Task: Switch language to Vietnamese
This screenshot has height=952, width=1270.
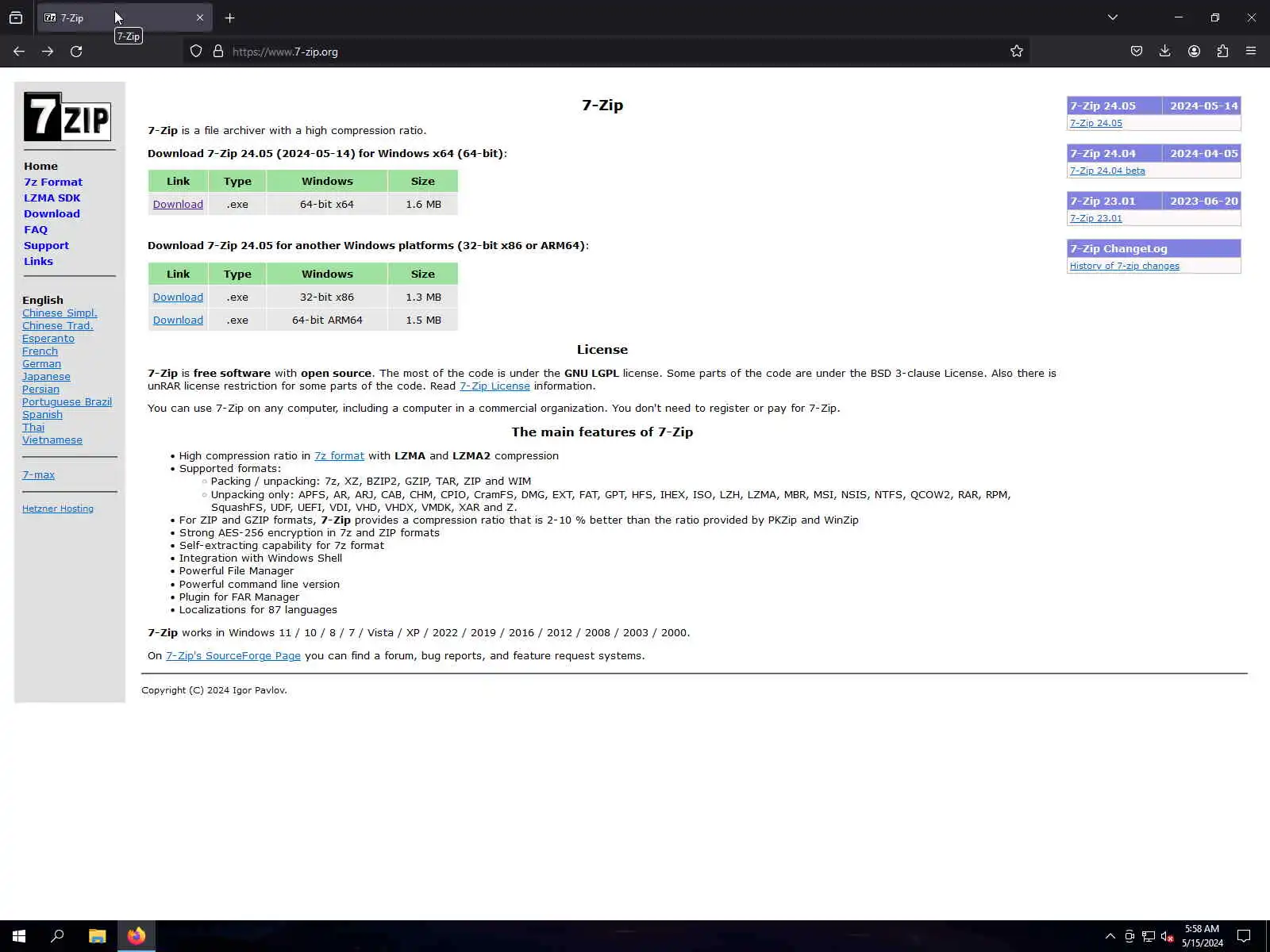Action: 52,440
